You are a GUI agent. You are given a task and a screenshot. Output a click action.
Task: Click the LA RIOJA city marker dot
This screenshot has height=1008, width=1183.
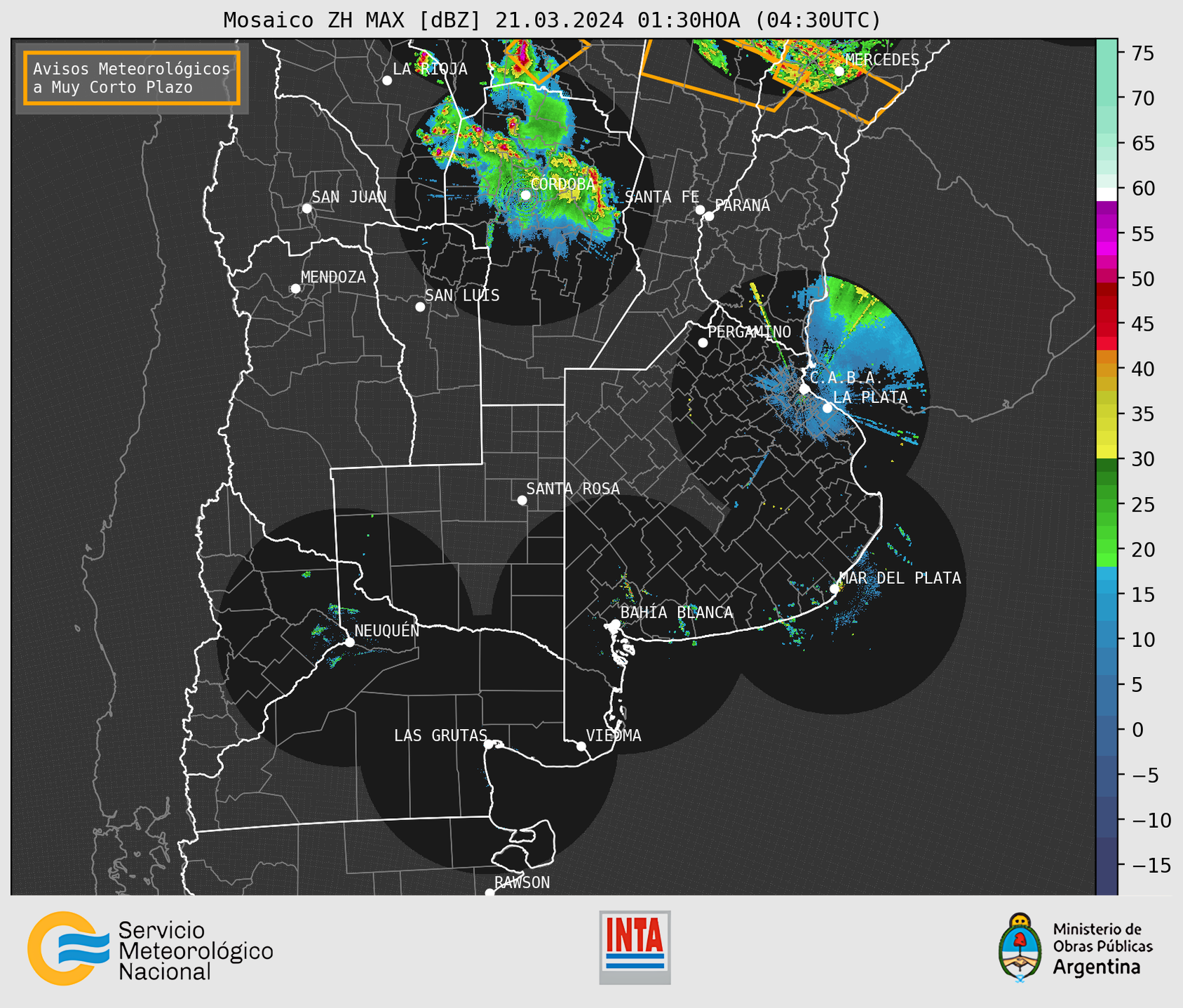387,81
